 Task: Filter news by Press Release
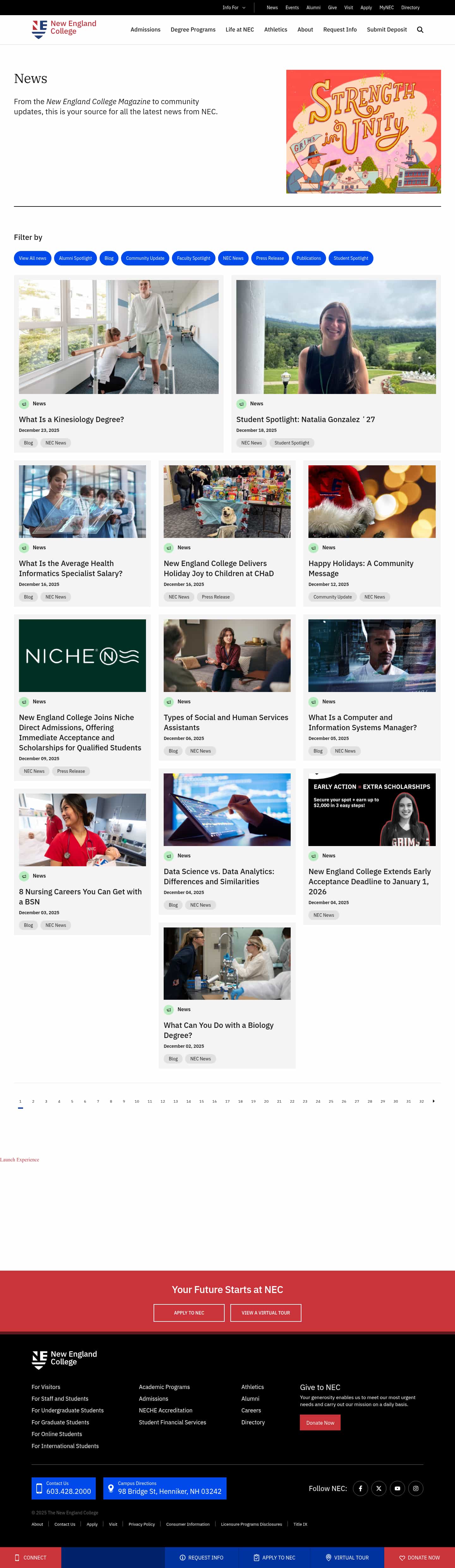[x=270, y=258]
